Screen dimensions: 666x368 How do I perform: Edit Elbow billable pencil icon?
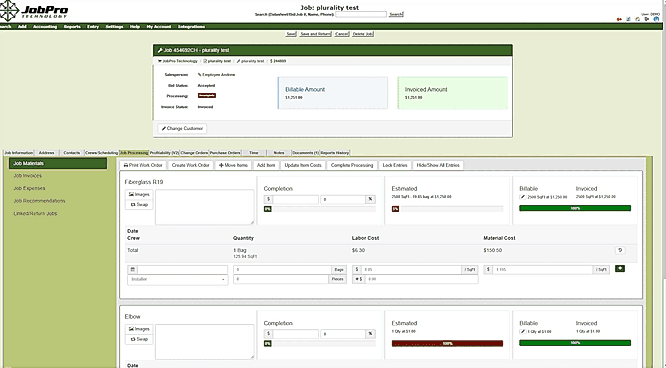coord(522,331)
